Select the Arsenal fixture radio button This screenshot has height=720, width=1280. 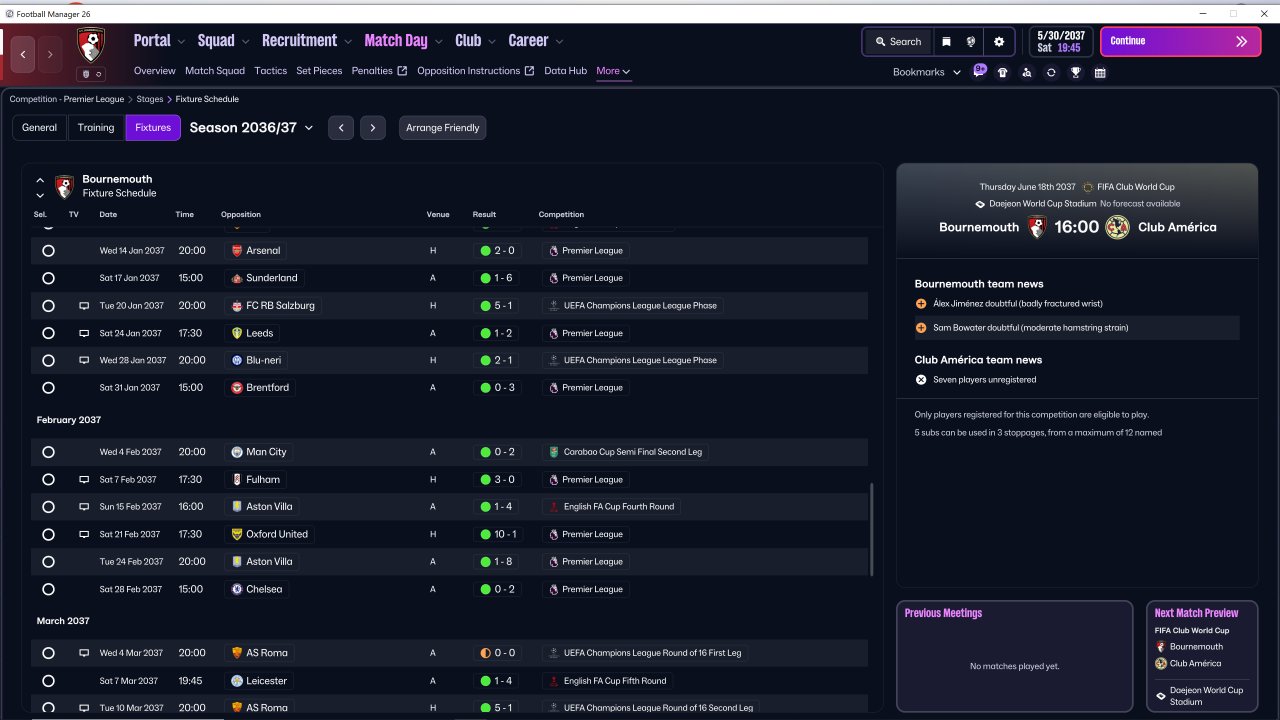48,251
